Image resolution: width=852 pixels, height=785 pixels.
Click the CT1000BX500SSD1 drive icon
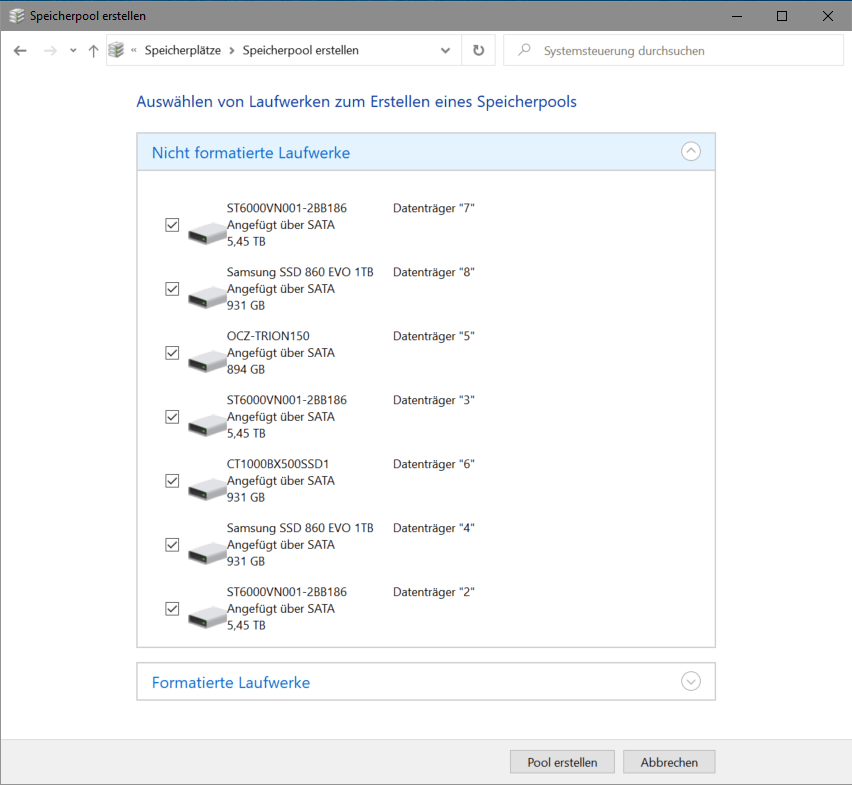tap(207, 488)
